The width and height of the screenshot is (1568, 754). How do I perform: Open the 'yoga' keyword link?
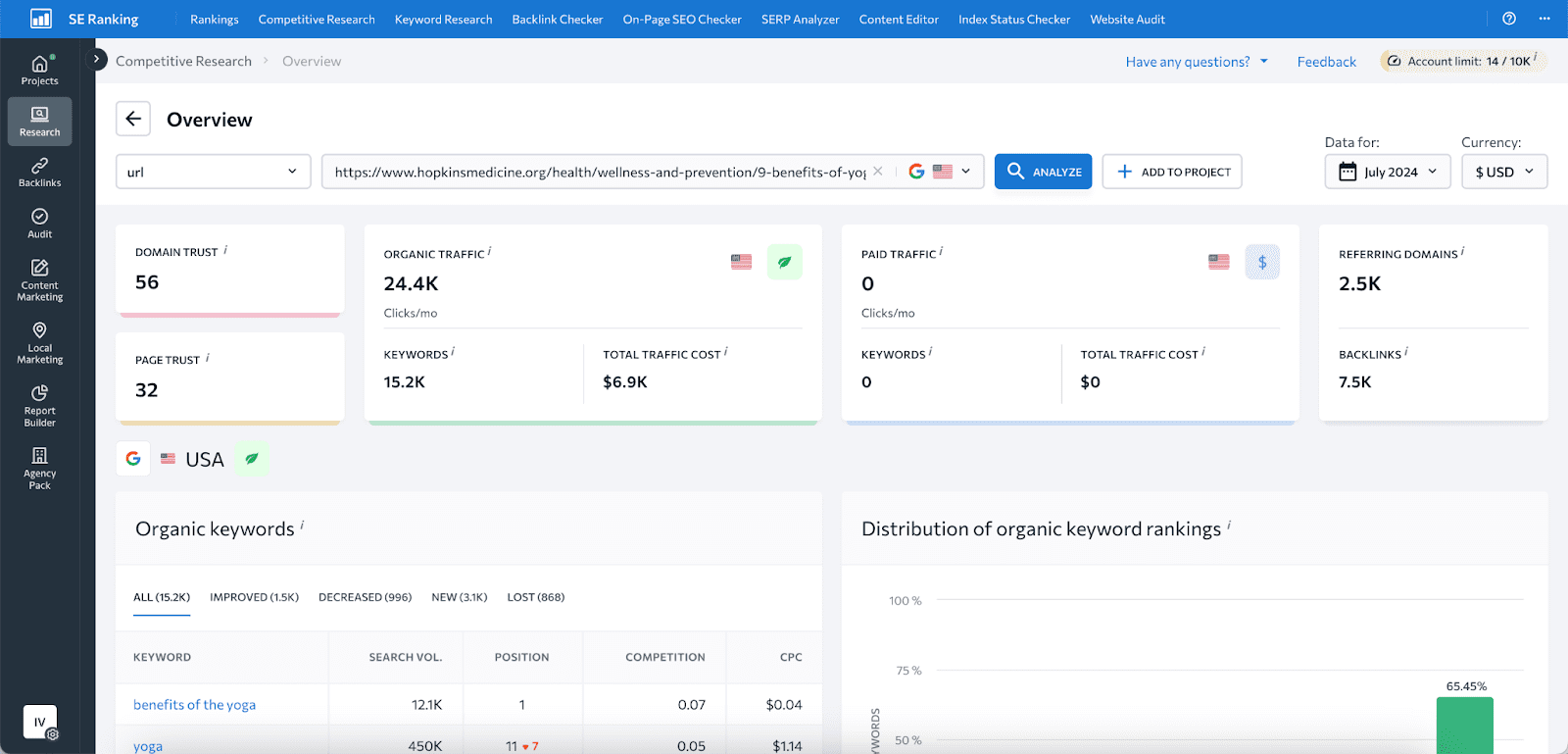pos(148,746)
